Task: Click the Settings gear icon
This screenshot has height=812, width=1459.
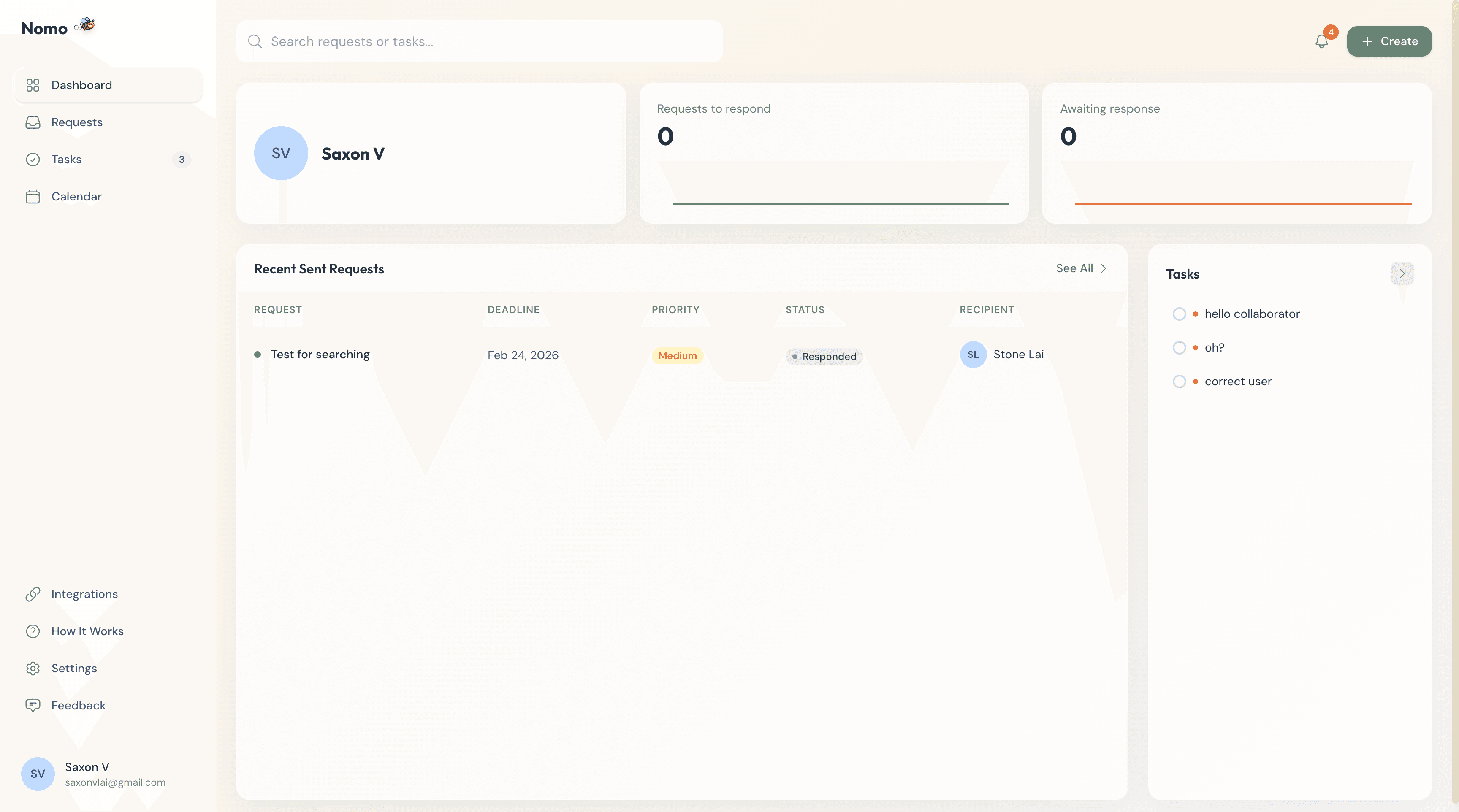Action: click(33, 668)
